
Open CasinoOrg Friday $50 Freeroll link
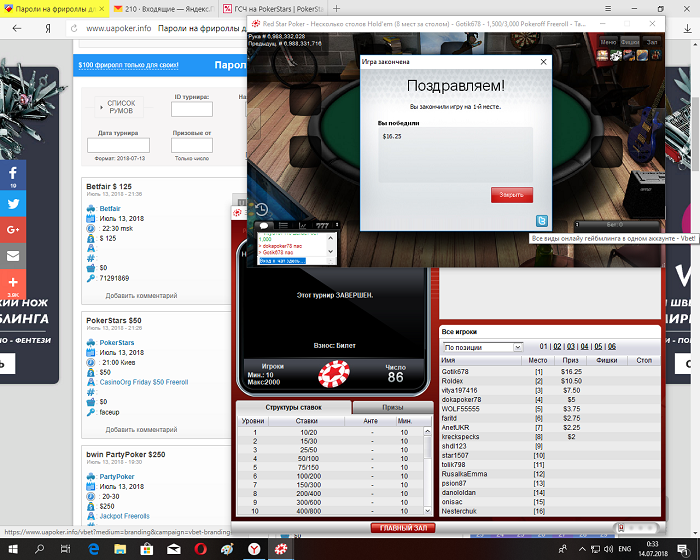click(144, 382)
